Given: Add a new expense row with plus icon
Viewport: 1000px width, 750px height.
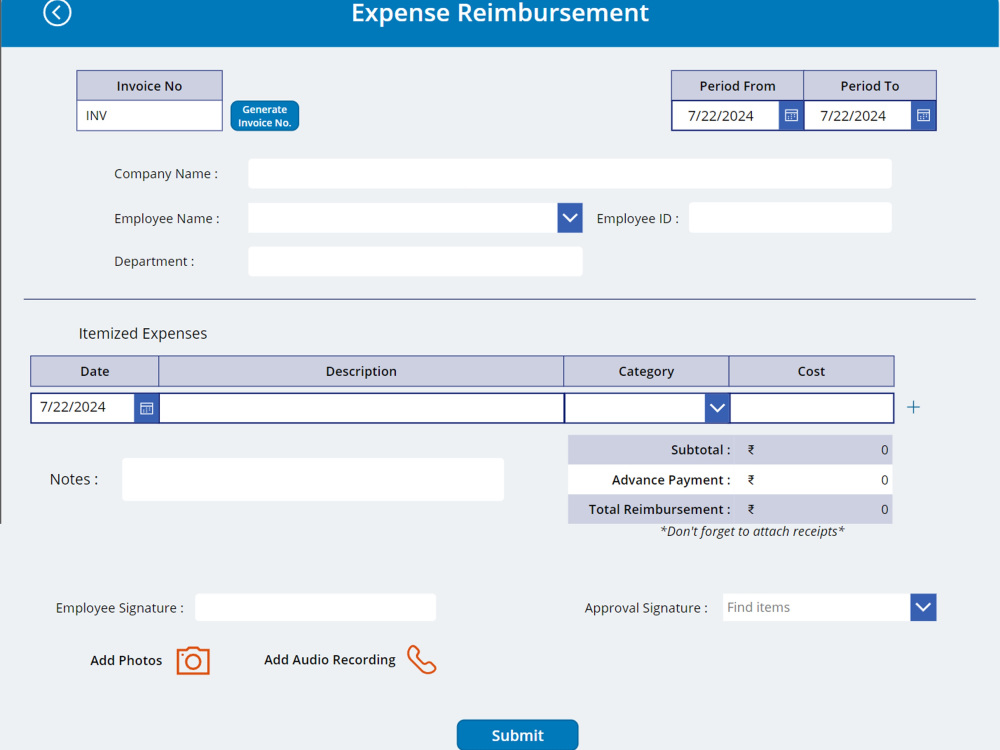Looking at the screenshot, I should point(913,408).
